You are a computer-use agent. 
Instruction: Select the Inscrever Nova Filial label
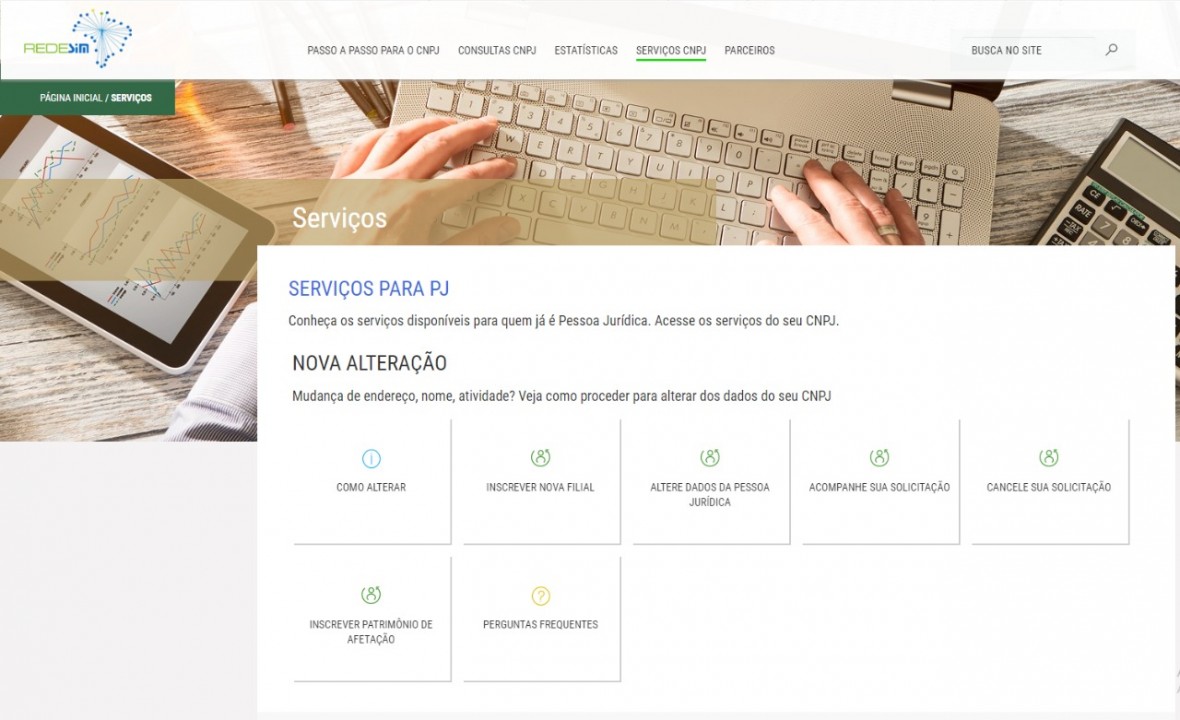(540, 488)
